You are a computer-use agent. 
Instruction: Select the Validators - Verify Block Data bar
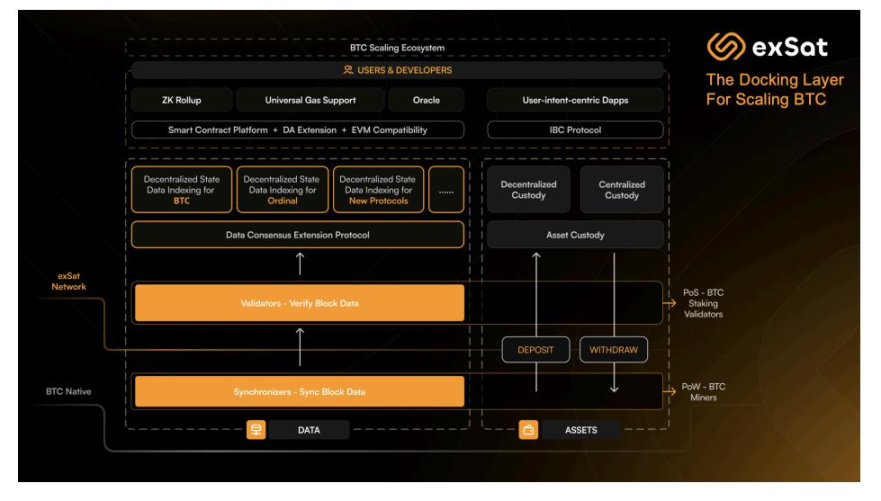pyautogui.click(x=299, y=303)
